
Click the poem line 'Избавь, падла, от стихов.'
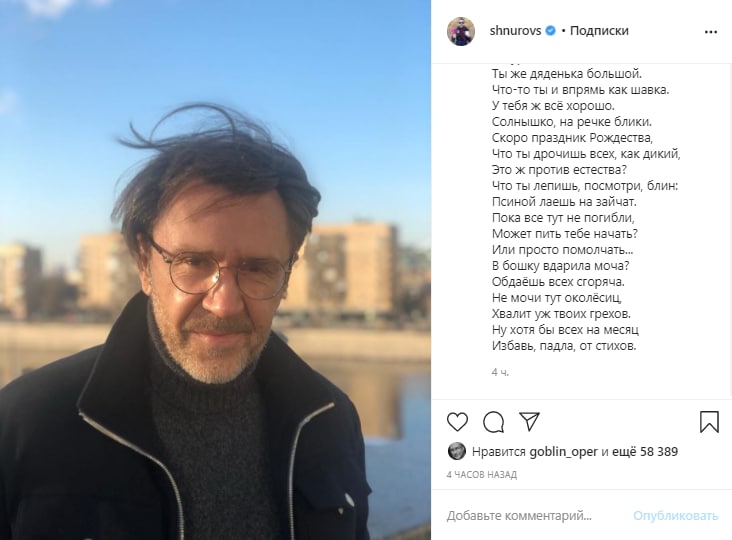(x=564, y=346)
